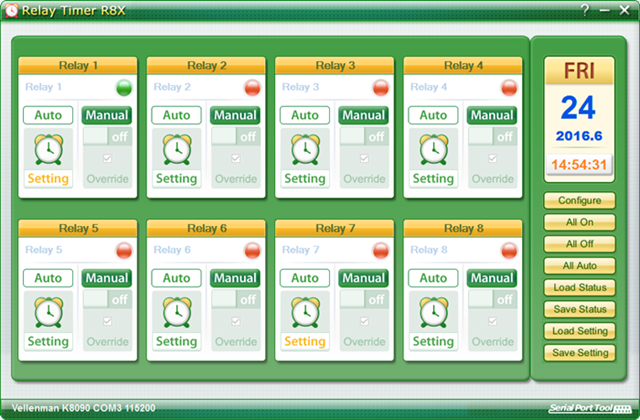The height and width of the screenshot is (420, 640).
Task: Click the red status LED of Relay 2
Action: point(252,88)
